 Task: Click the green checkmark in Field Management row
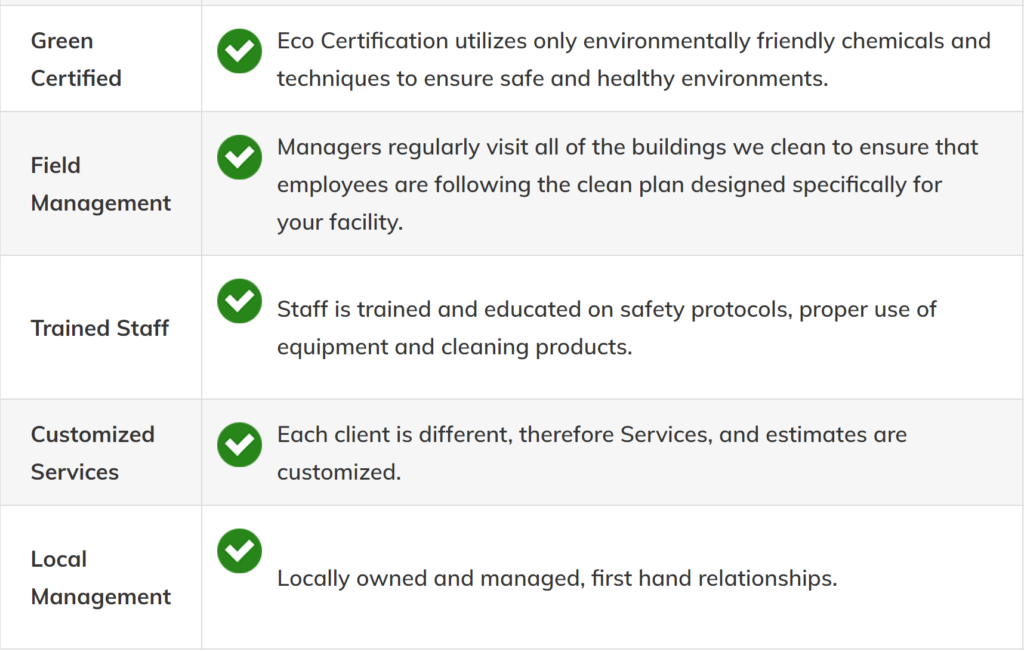click(240, 157)
